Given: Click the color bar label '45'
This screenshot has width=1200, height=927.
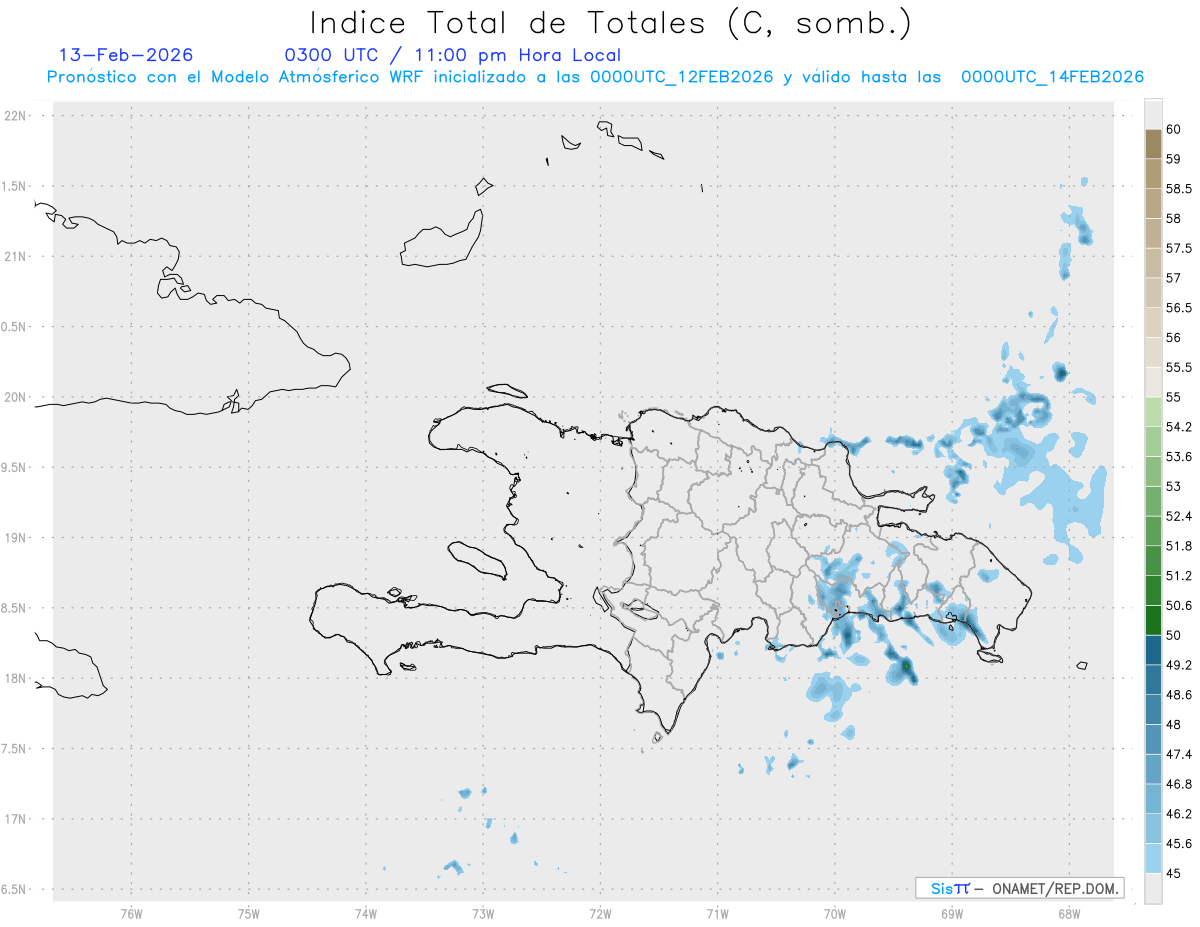Looking at the screenshot, I should [x=1174, y=873].
